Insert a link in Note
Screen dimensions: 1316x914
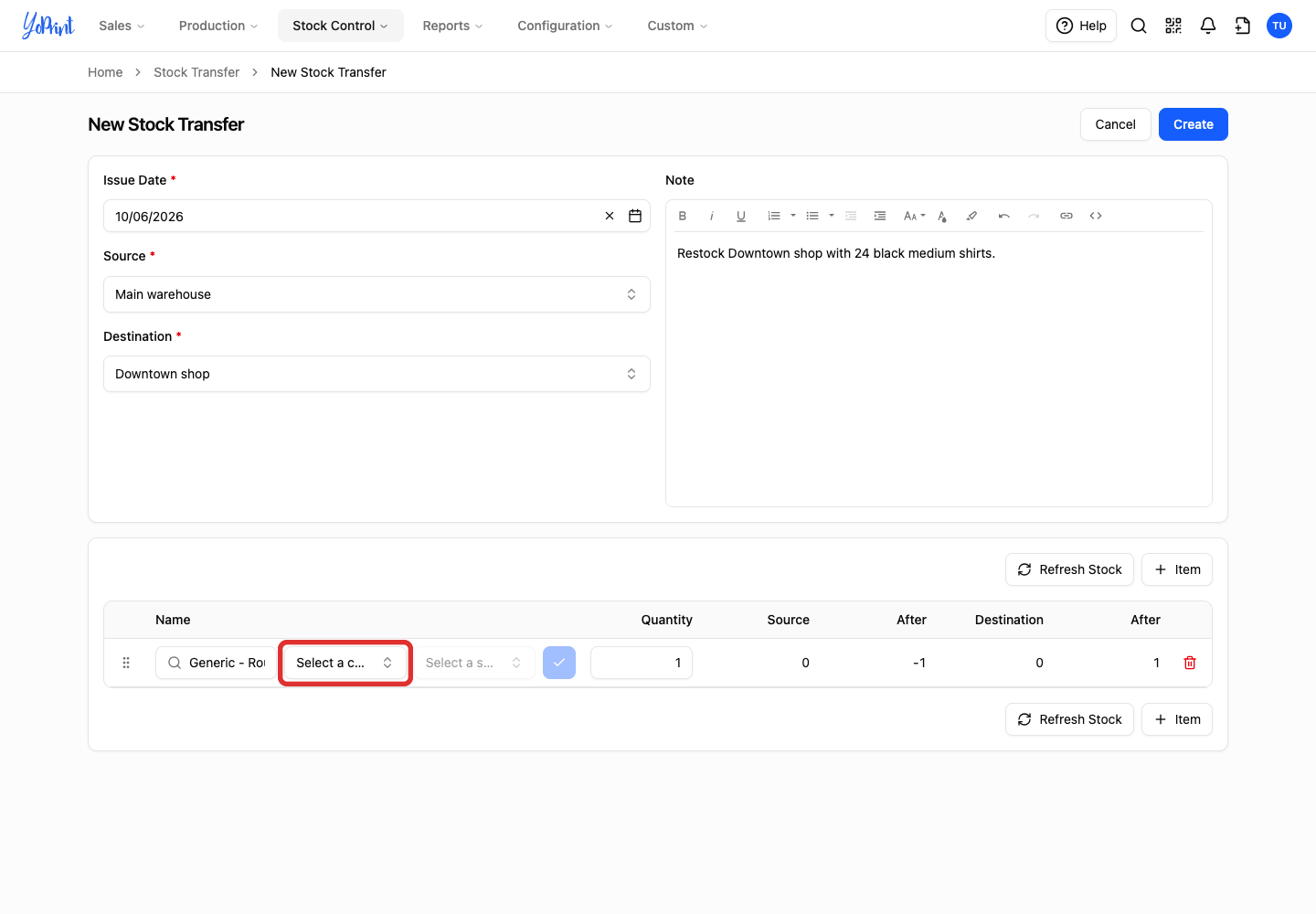pos(1067,216)
